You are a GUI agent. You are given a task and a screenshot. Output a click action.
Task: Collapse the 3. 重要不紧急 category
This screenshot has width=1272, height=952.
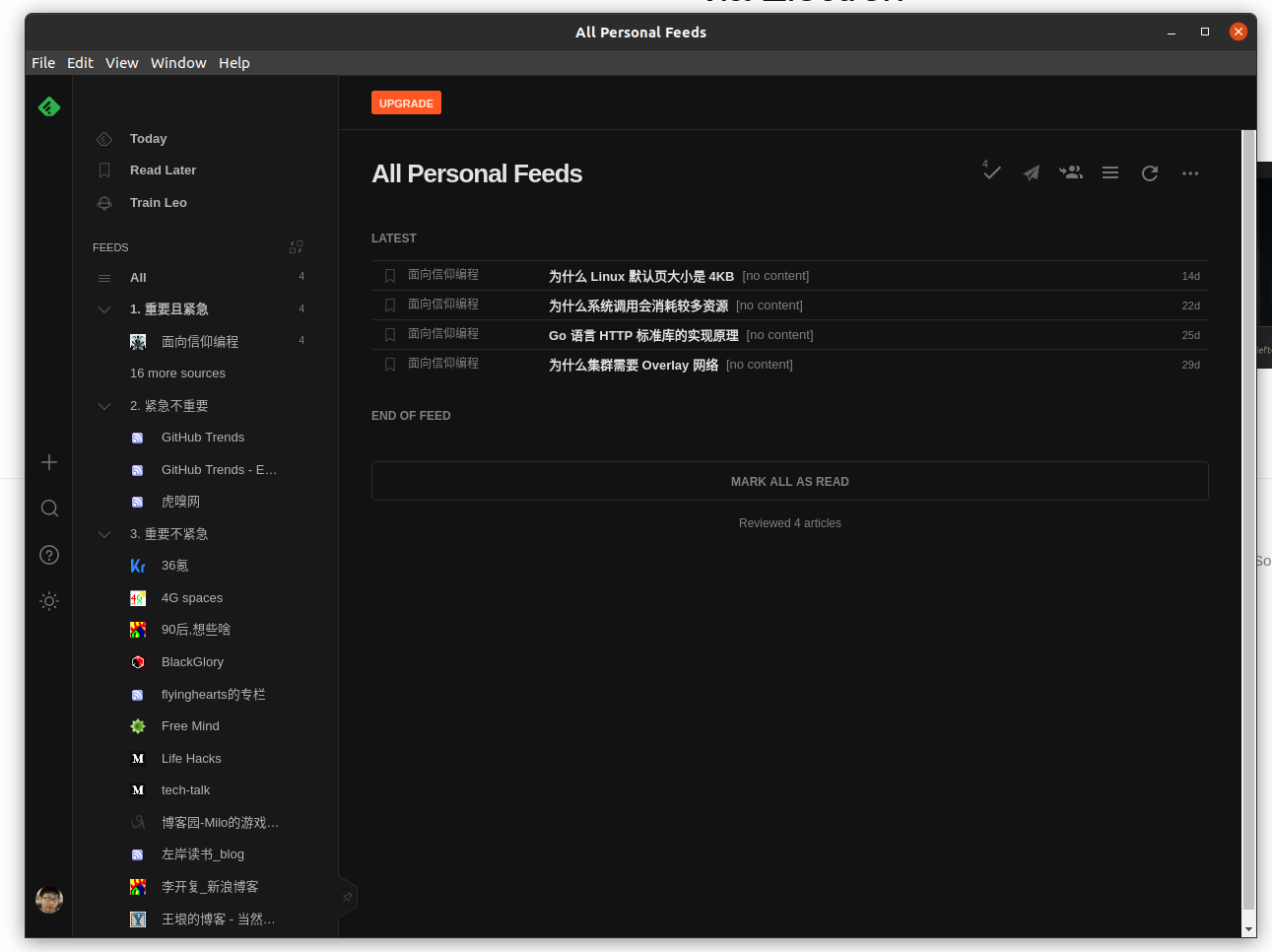click(x=104, y=534)
